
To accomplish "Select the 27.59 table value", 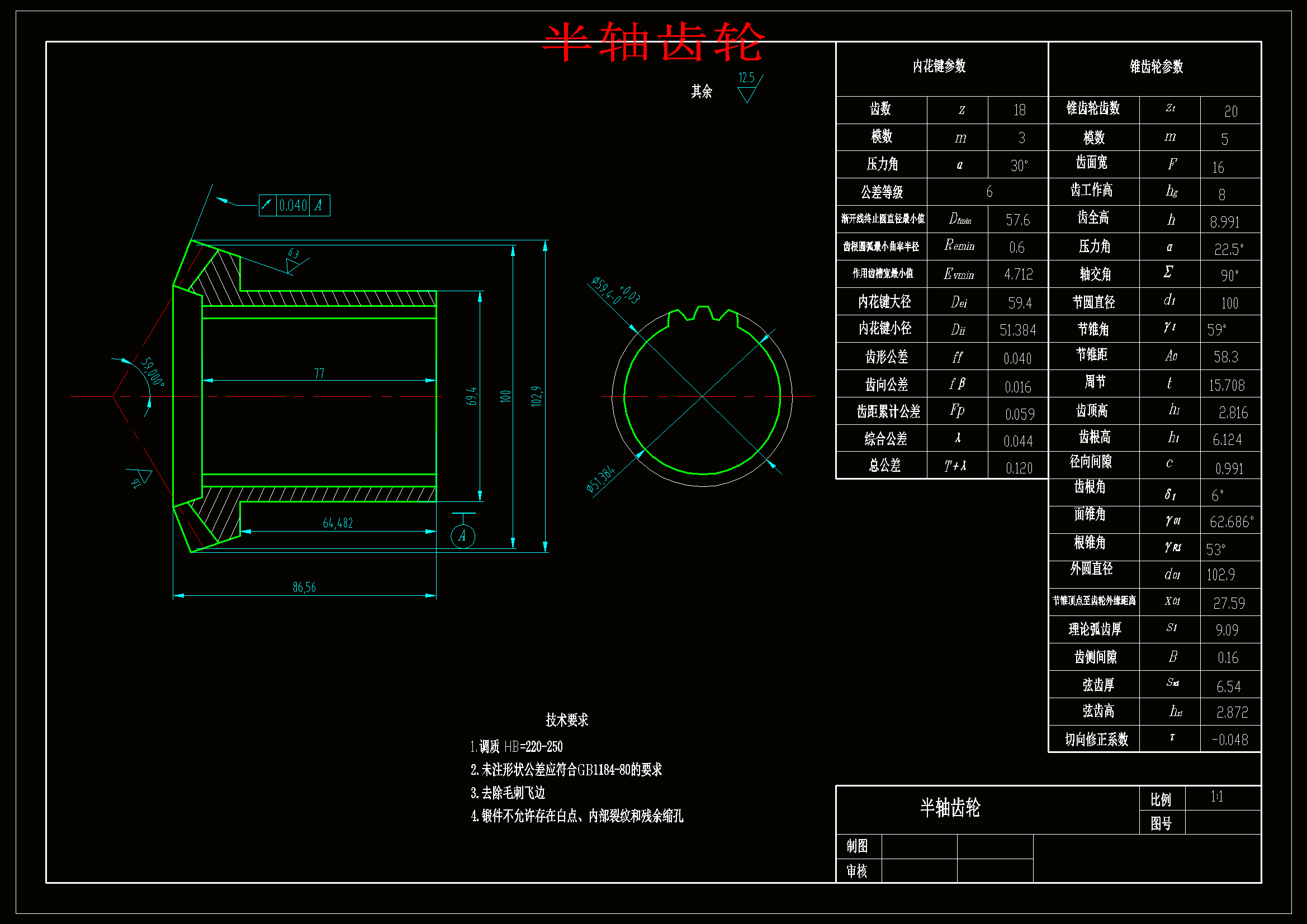I will coord(1228,604).
